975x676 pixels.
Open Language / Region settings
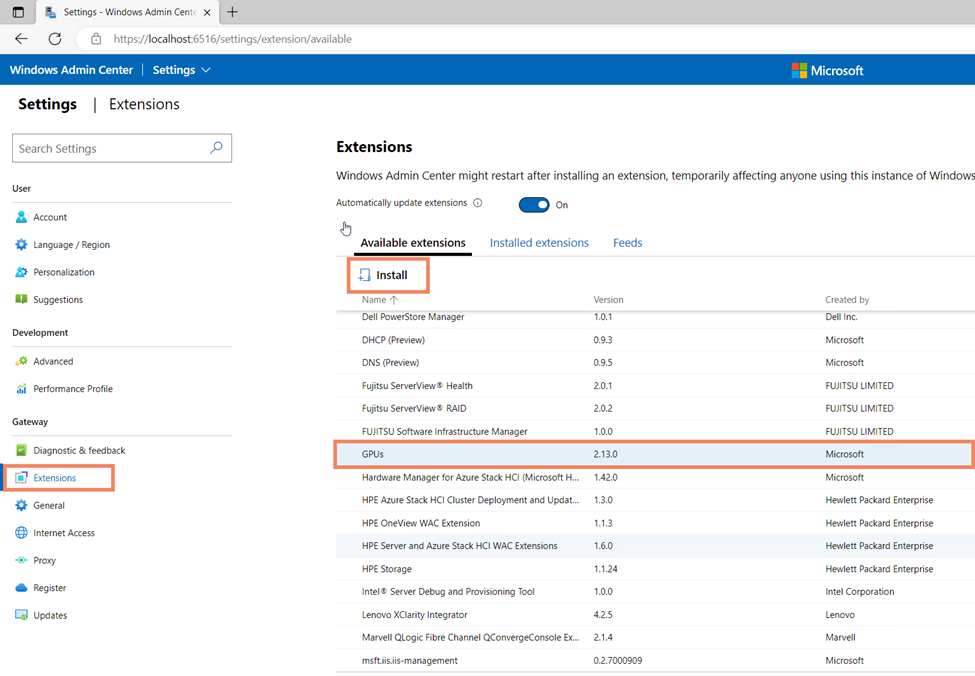[72, 244]
